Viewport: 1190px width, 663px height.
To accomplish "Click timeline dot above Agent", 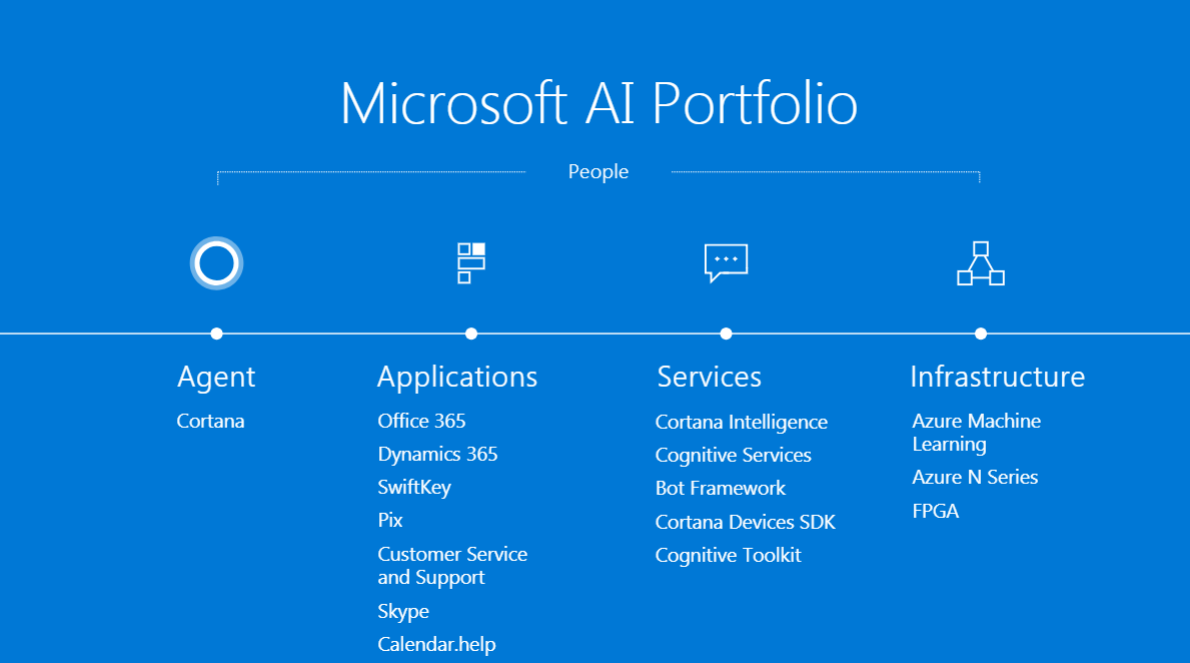I will click(x=216, y=334).
